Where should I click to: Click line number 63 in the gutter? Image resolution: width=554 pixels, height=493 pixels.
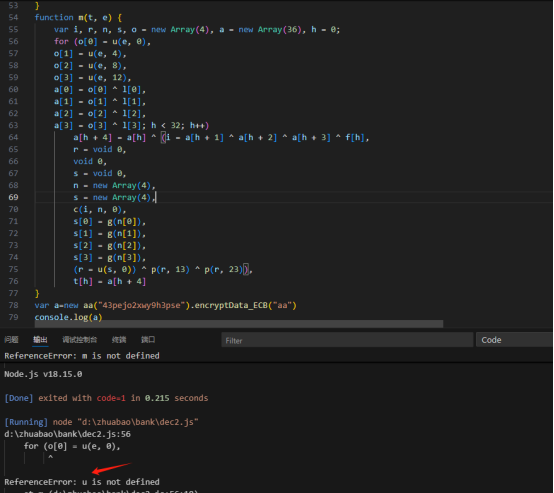click(x=13, y=125)
